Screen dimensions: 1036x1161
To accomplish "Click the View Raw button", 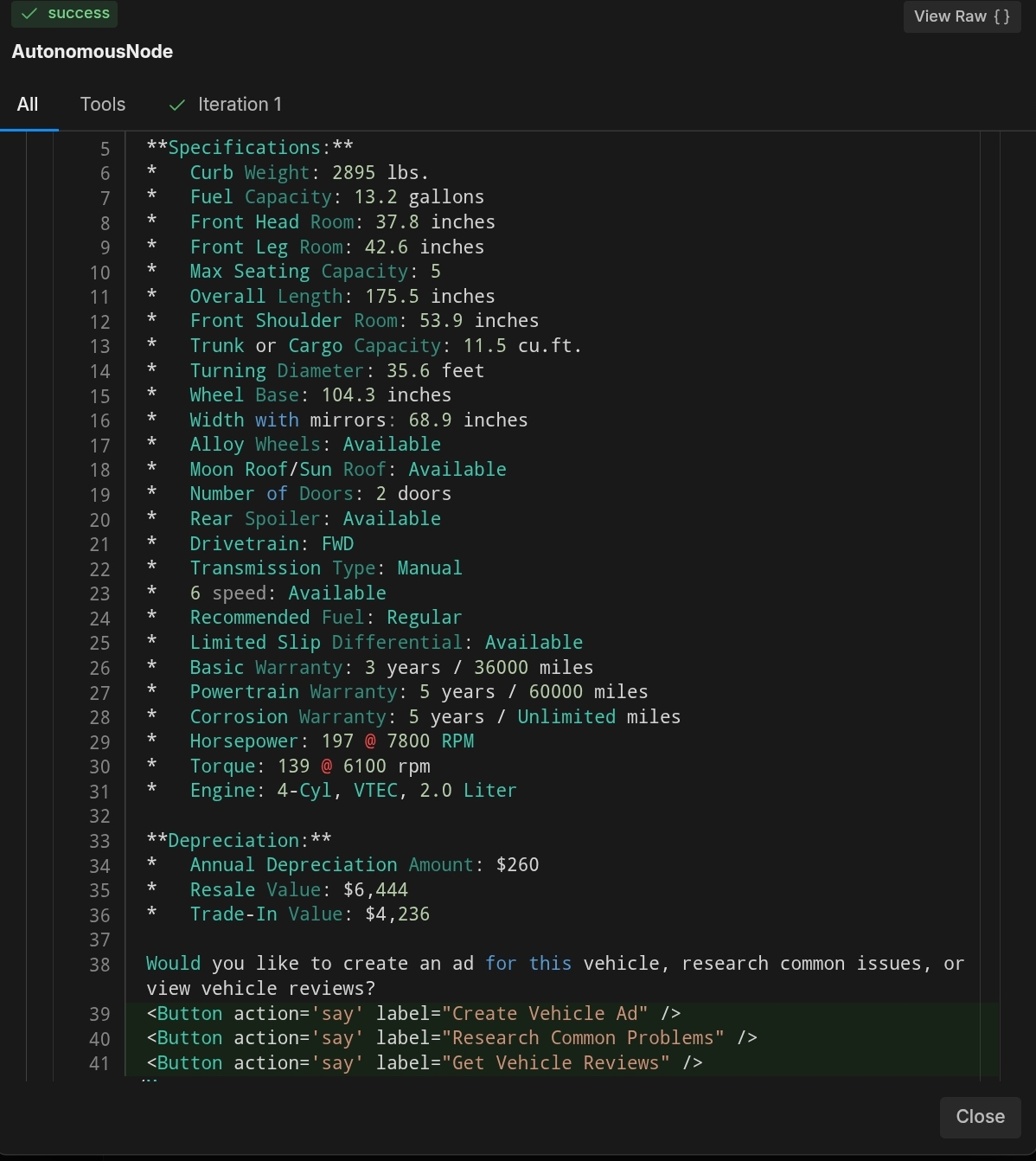I will (x=962, y=16).
